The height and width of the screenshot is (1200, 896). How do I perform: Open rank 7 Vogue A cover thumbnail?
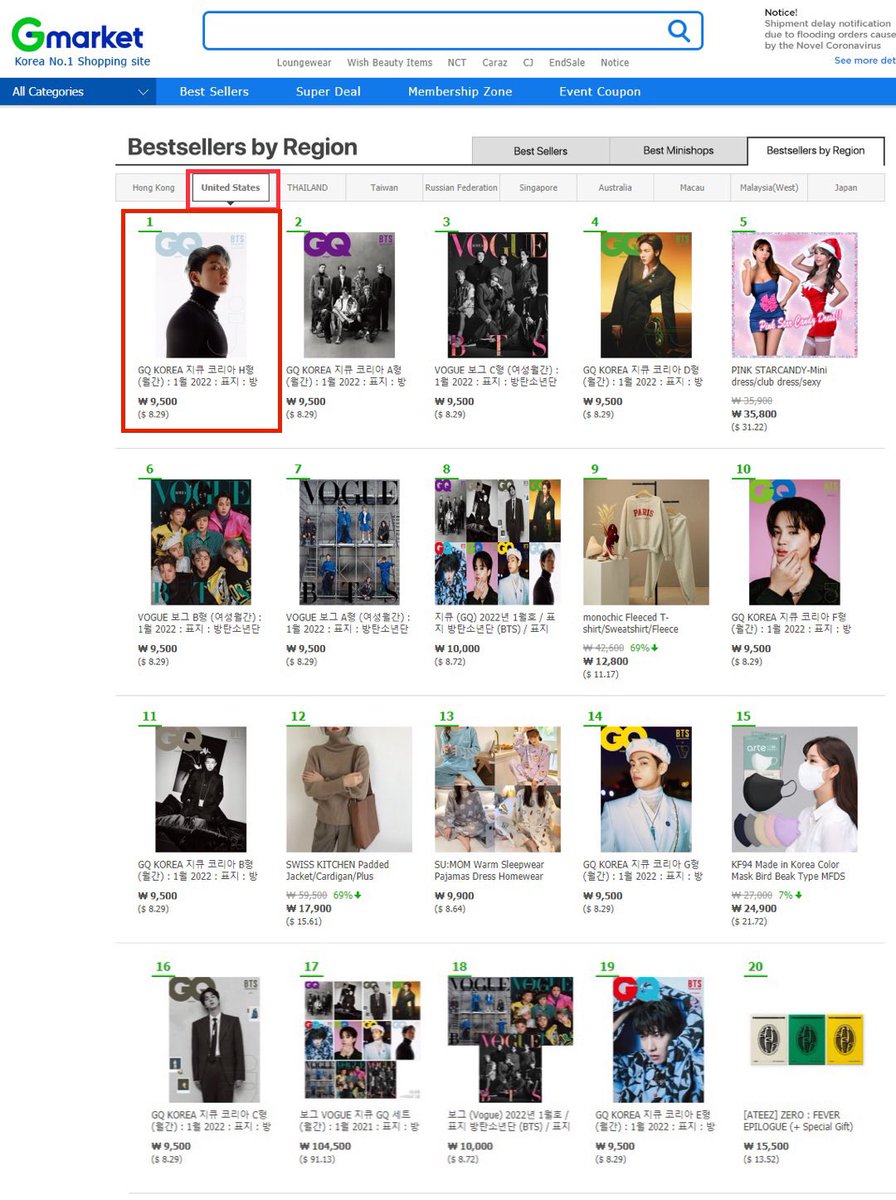click(x=349, y=542)
